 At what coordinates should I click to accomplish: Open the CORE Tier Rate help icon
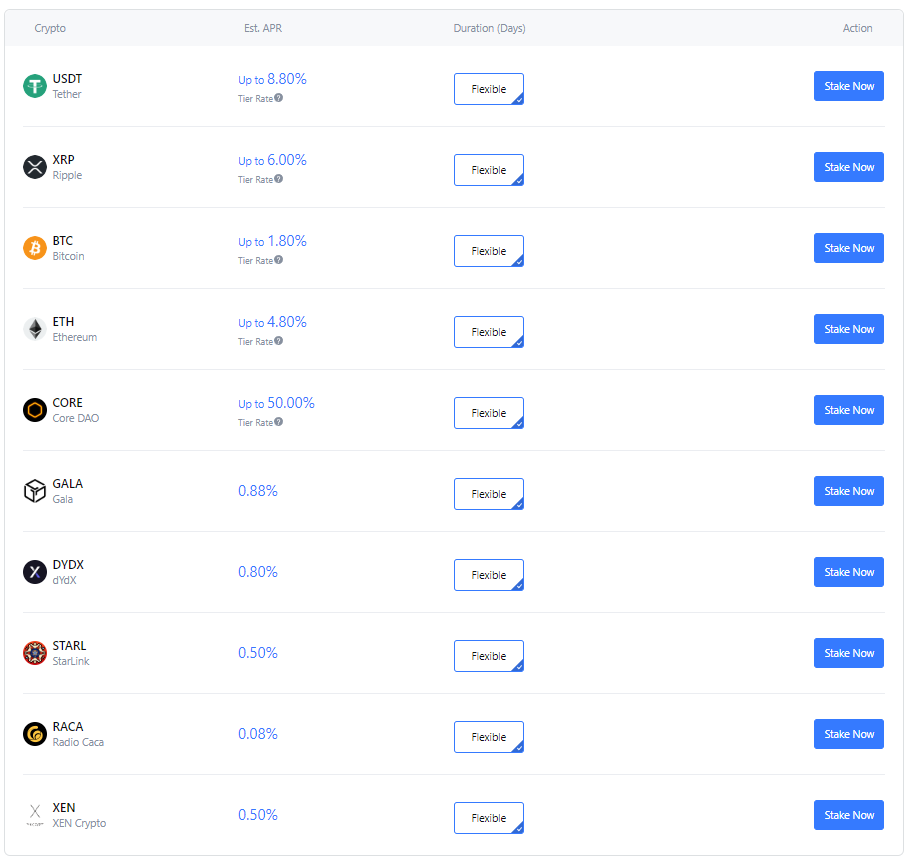(279, 422)
